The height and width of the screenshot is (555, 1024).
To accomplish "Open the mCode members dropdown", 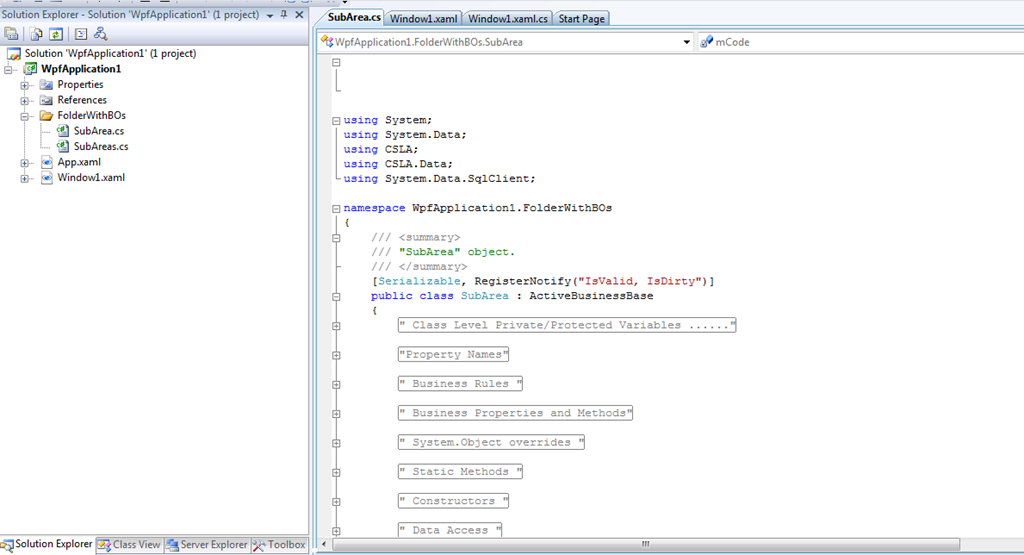I will click(x=860, y=42).
